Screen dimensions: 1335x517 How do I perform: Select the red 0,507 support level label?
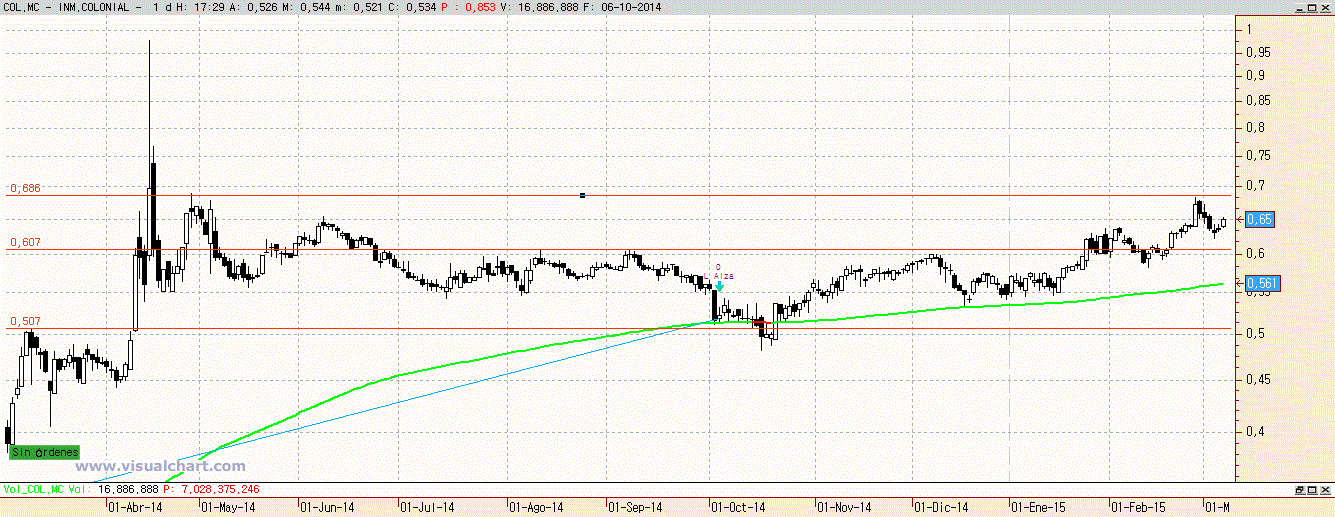click(25, 322)
